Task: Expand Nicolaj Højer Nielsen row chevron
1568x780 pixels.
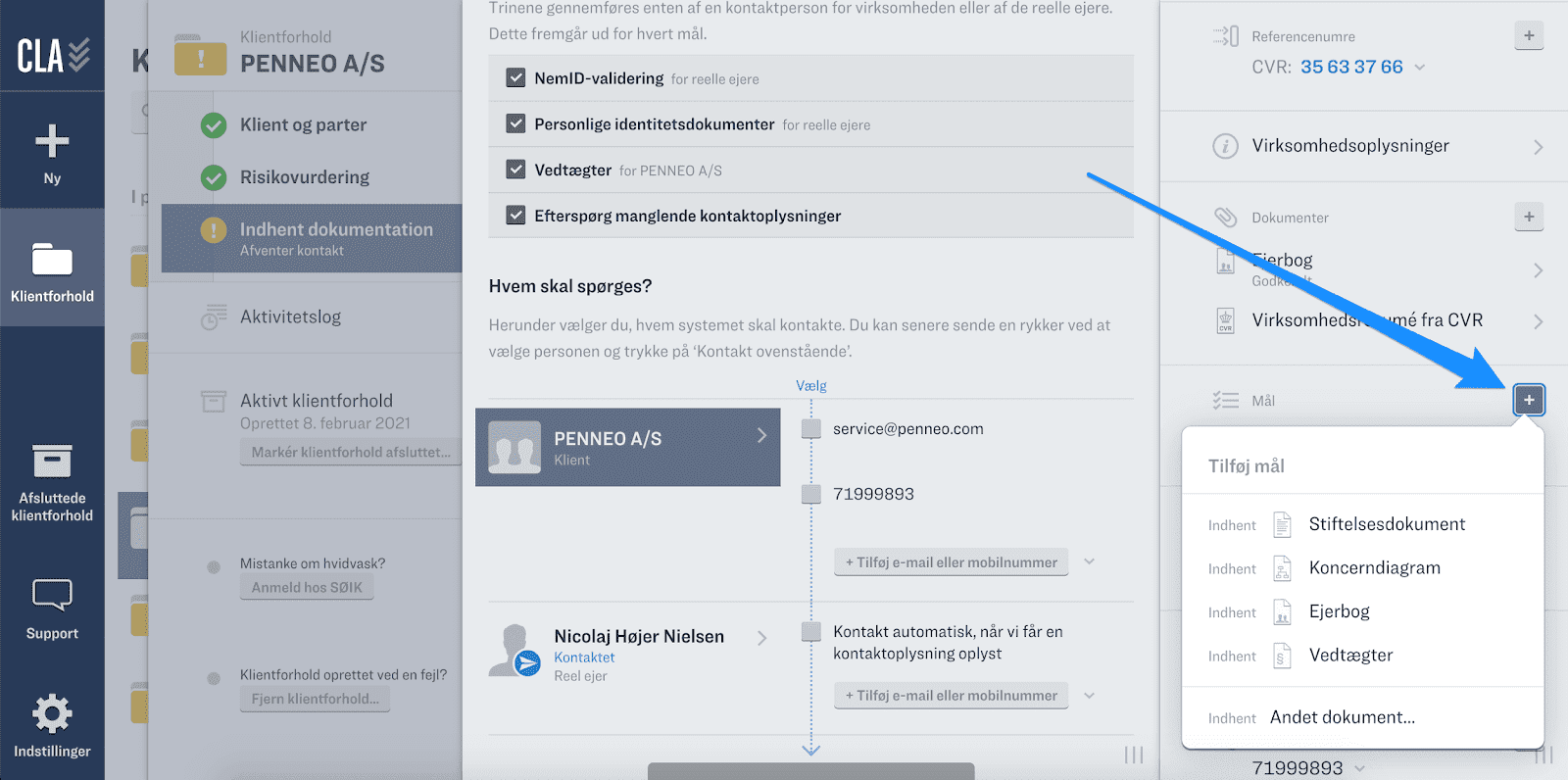Action: [x=761, y=638]
